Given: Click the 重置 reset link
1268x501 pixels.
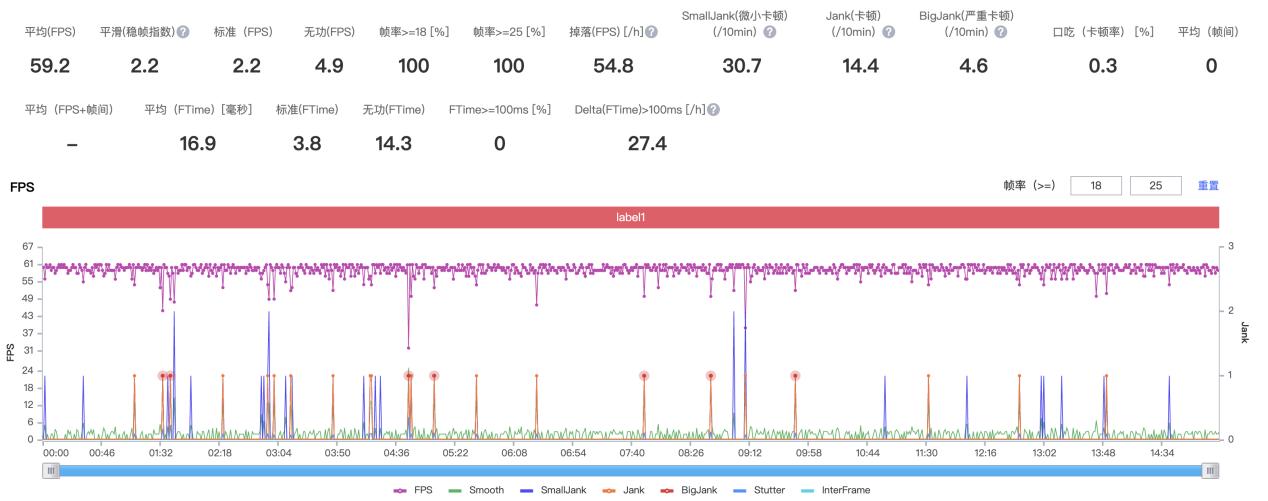Looking at the screenshot, I should [1208, 186].
